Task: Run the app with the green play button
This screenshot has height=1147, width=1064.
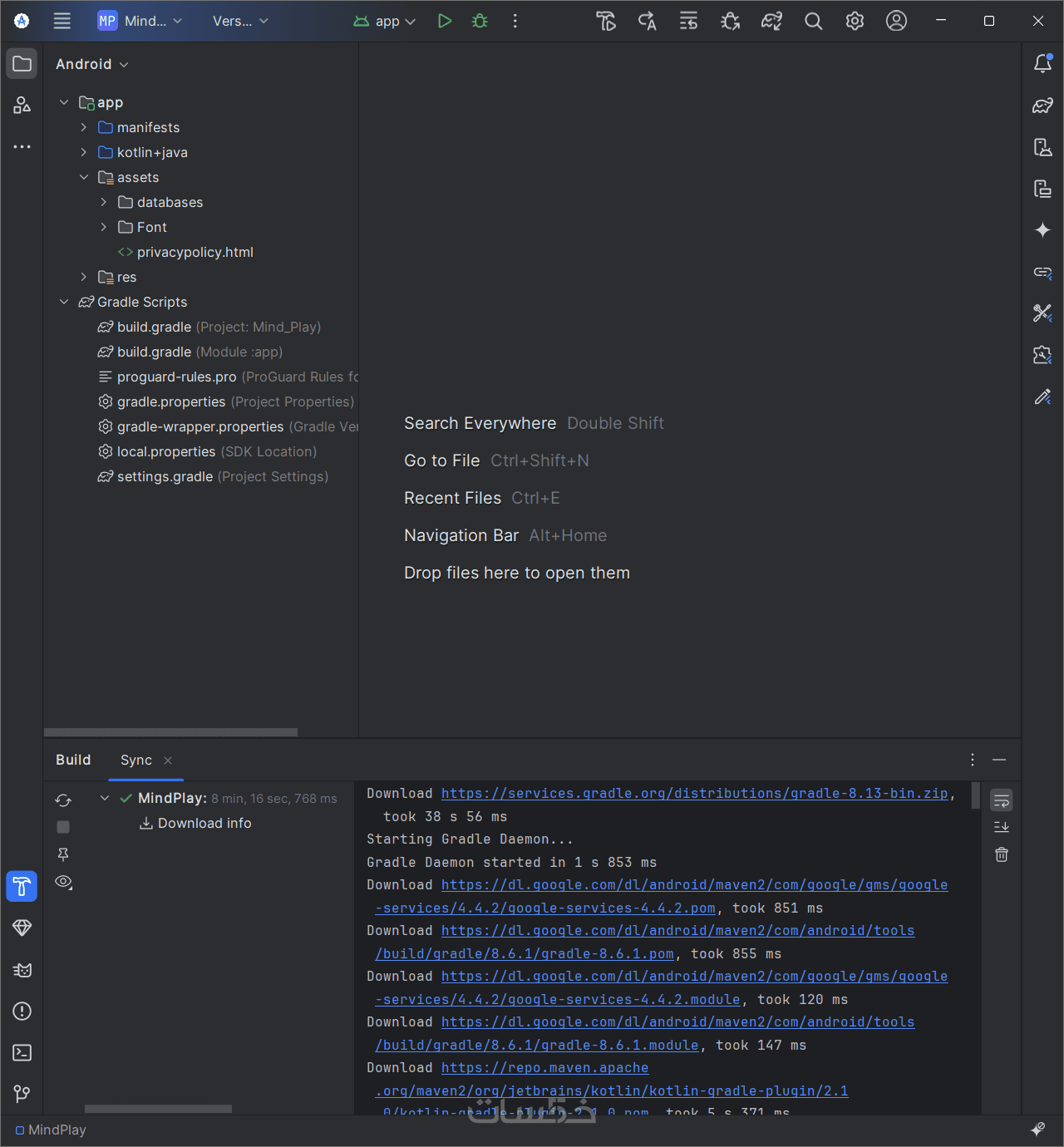Action: coord(445,21)
